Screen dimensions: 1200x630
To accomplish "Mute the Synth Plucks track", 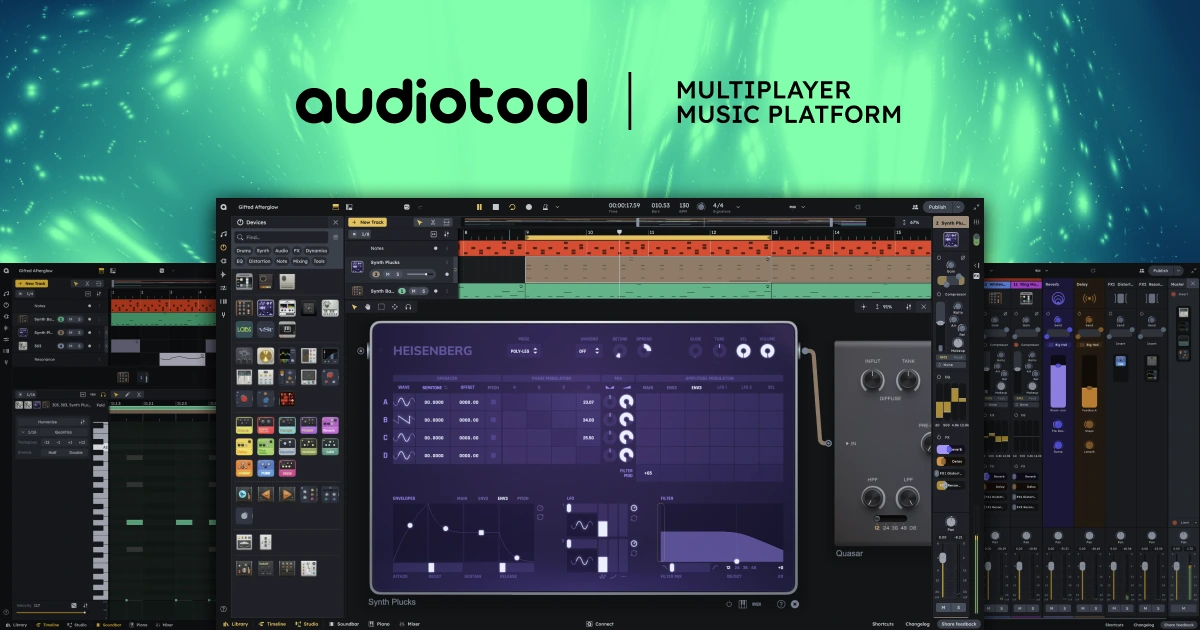I will coord(388,274).
